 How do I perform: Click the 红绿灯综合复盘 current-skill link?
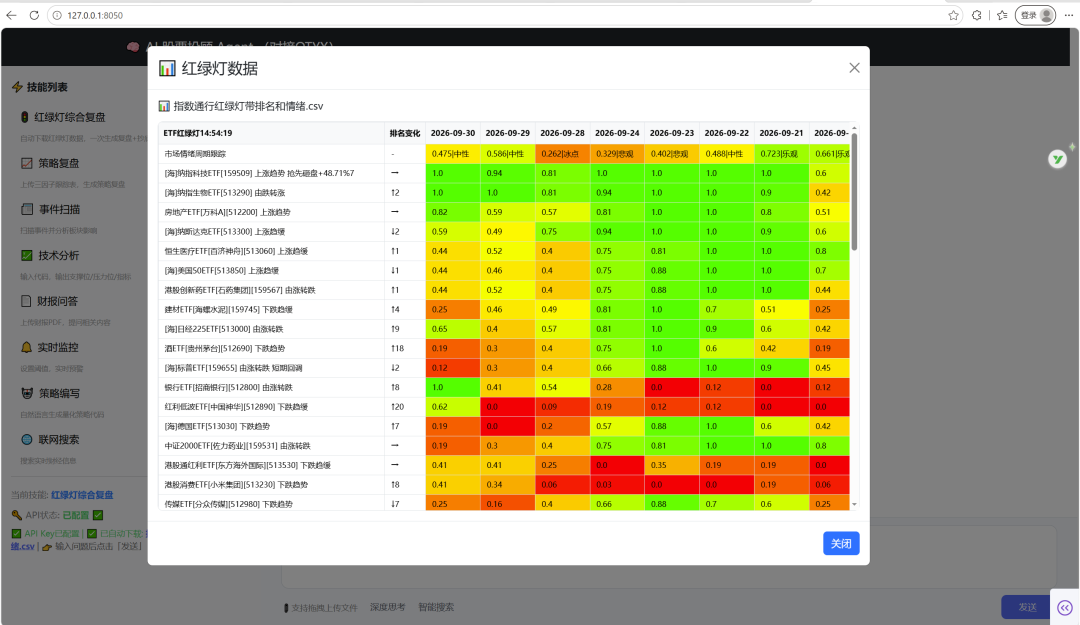coord(82,495)
